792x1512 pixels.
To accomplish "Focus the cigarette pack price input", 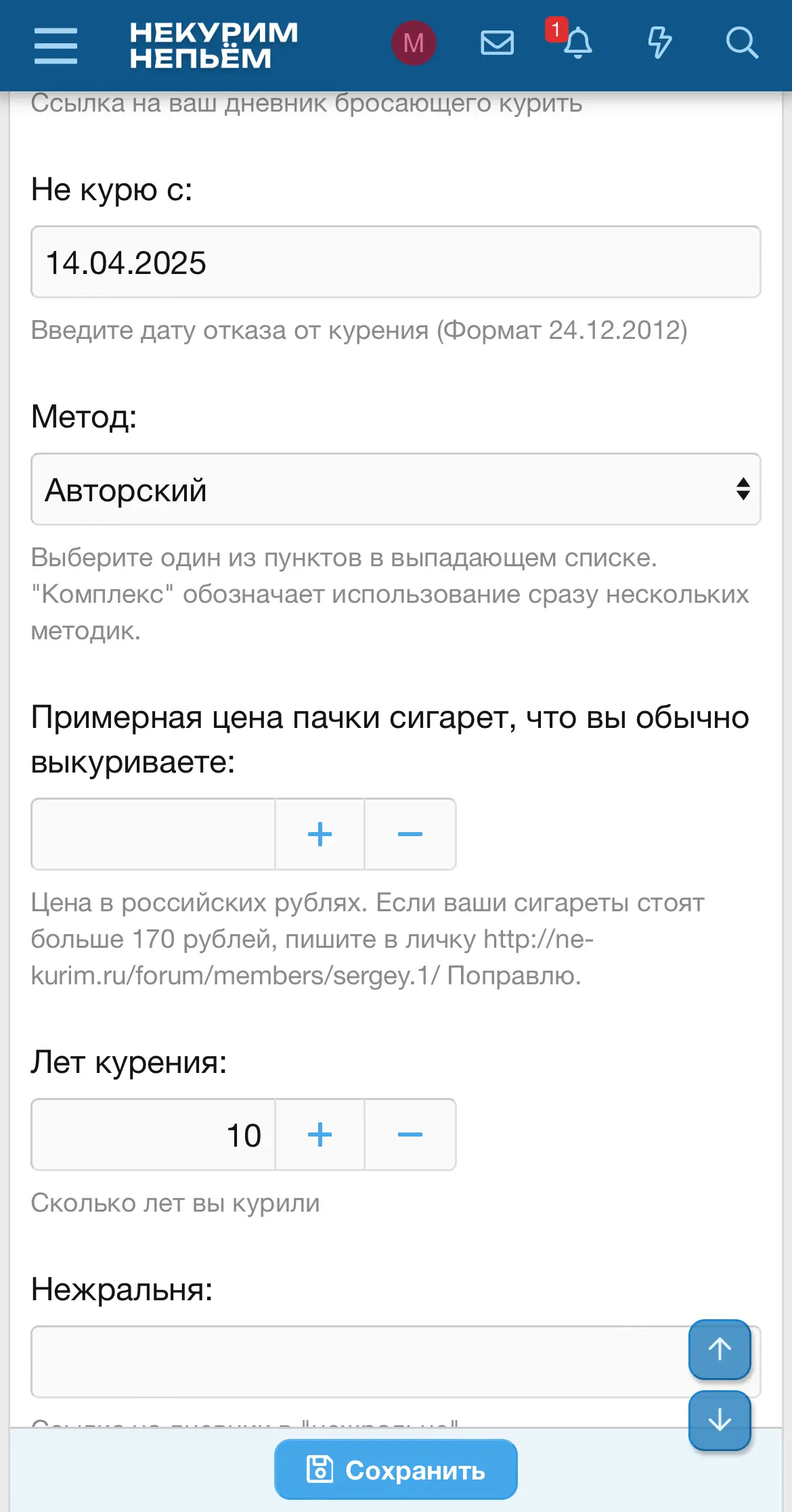I will point(154,834).
